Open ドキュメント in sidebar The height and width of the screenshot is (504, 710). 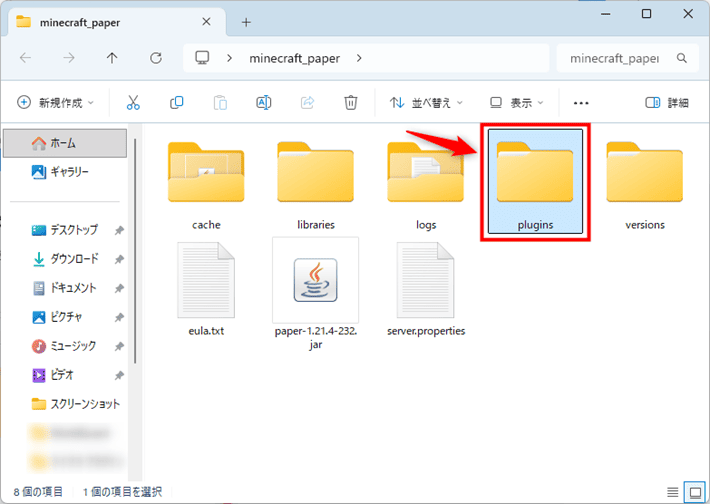(x=65, y=288)
